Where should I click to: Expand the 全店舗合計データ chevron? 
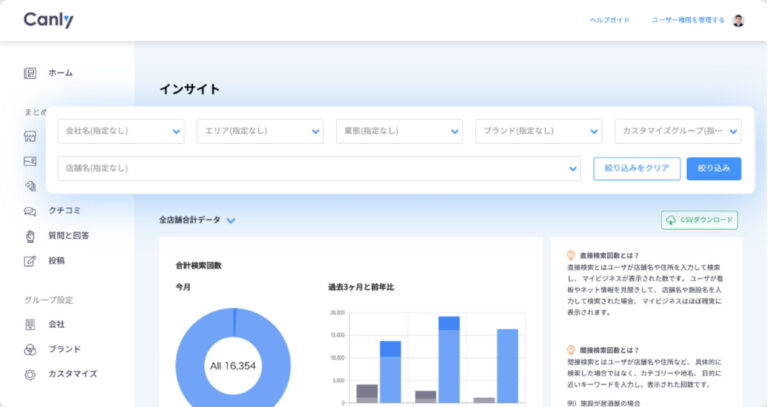231,220
